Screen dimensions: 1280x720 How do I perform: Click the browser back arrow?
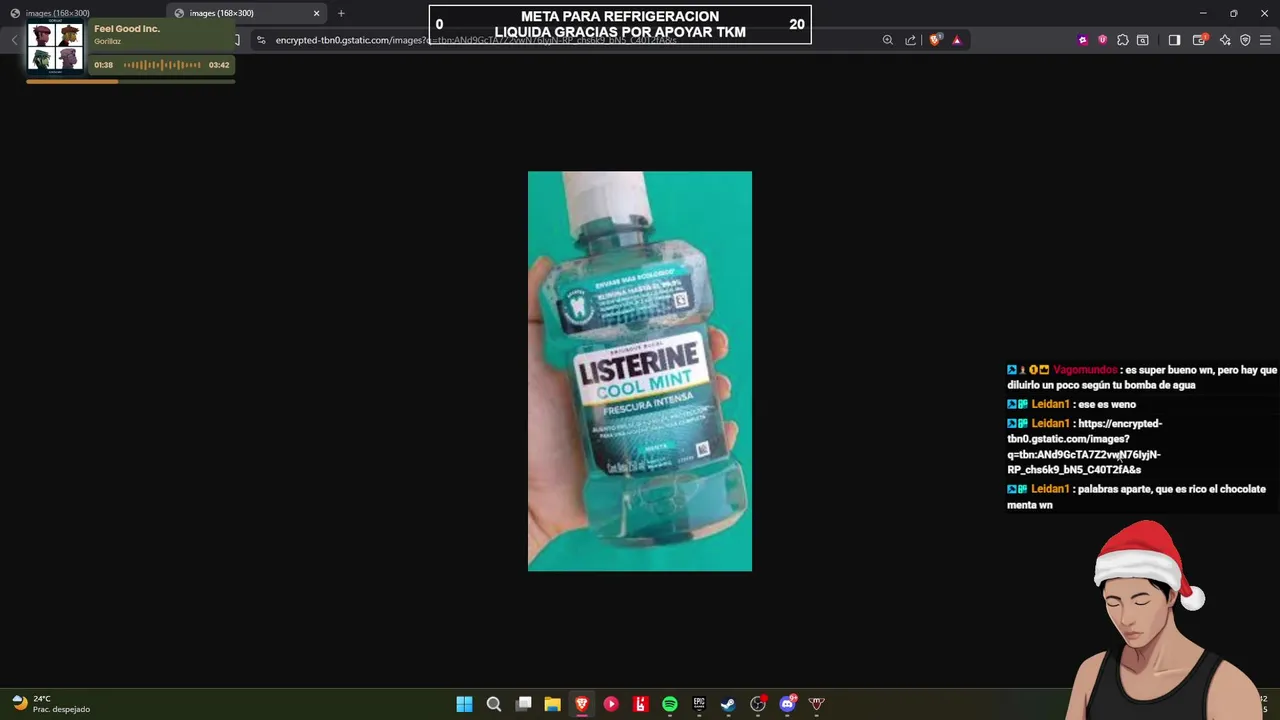tap(14, 40)
